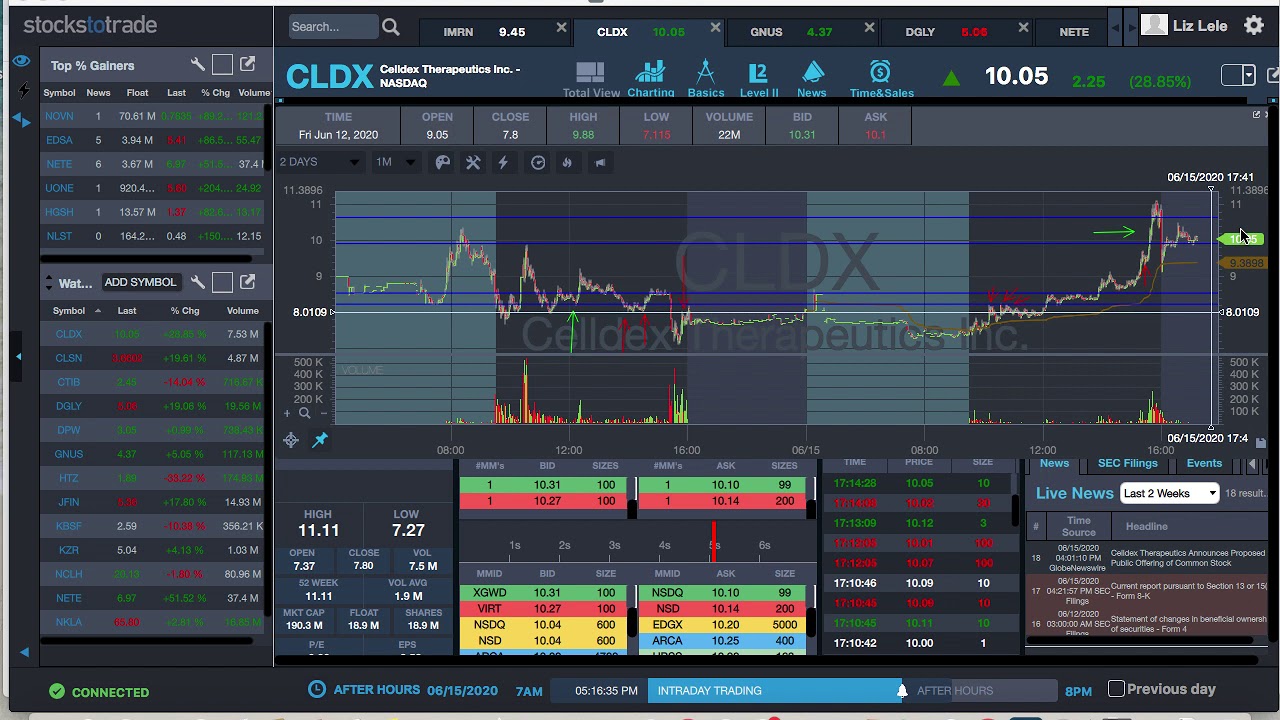Open the Basics view
The height and width of the screenshot is (720, 1280).
705,80
